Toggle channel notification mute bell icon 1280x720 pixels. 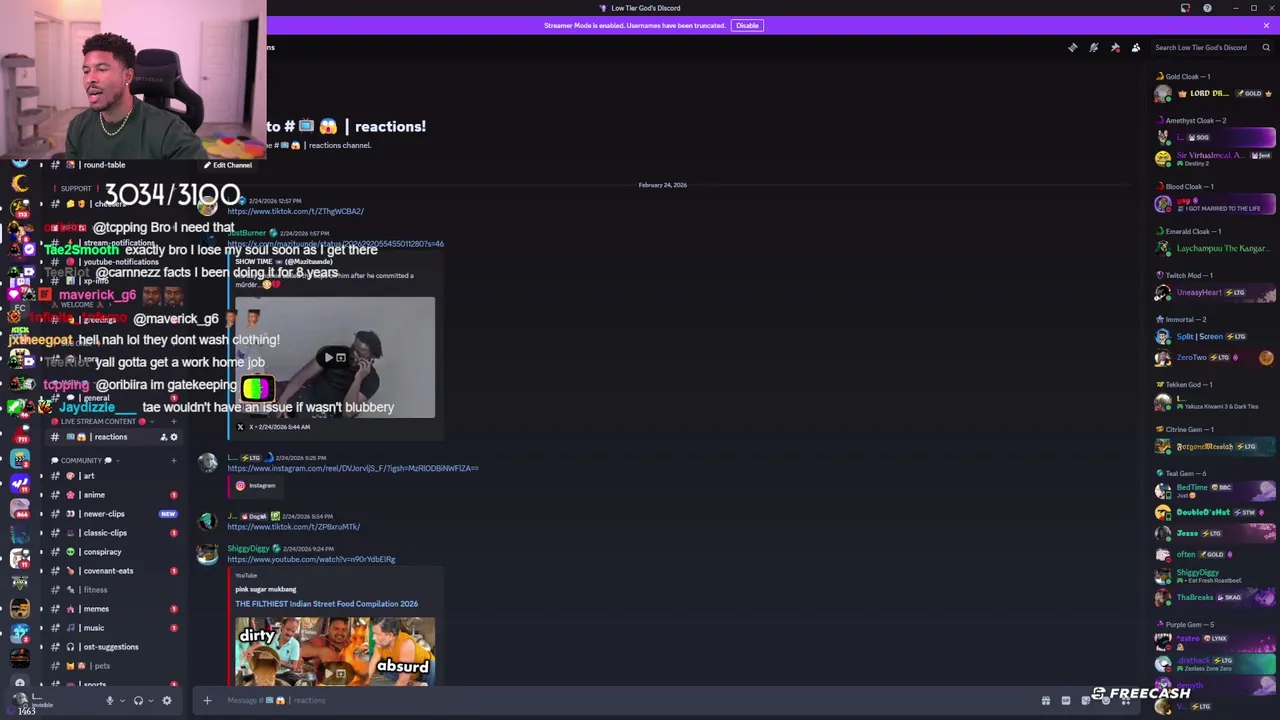1094,47
